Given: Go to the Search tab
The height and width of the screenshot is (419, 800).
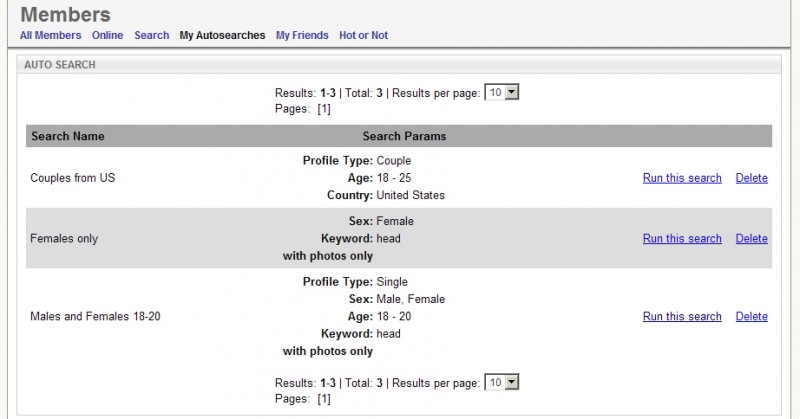Looking at the screenshot, I should click(x=151, y=35).
